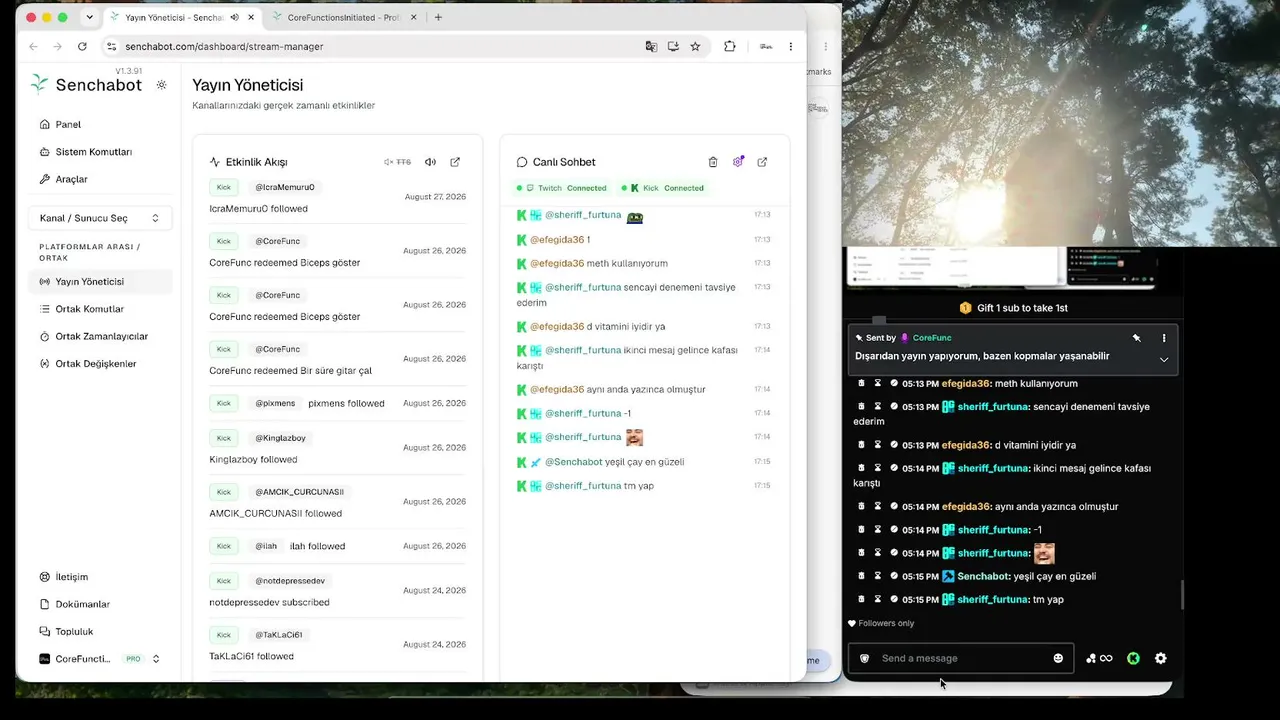Expand the CoreFuncti... PRO account switcher
Viewport: 1280px width, 720px height.
[x=100, y=659]
